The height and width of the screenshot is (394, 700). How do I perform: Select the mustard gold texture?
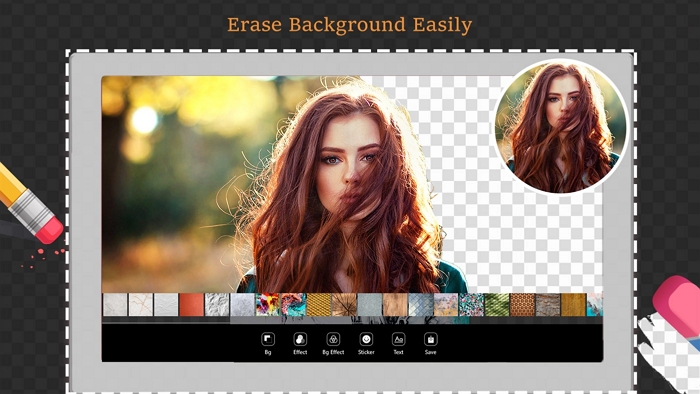[x=573, y=305]
